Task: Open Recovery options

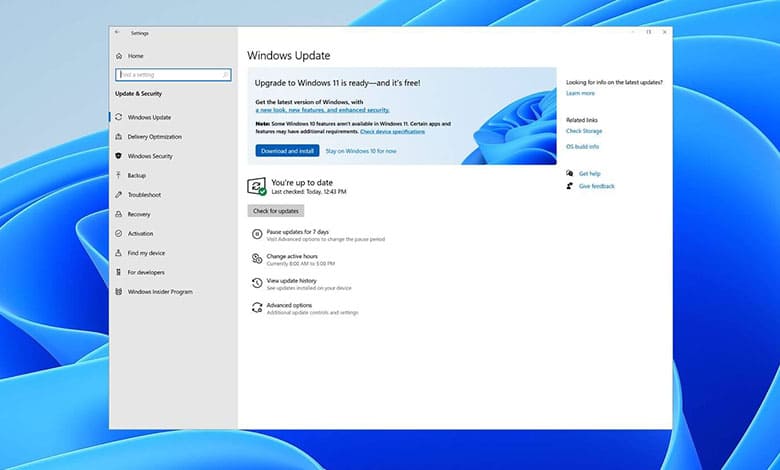Action: [x=173, y=214]
